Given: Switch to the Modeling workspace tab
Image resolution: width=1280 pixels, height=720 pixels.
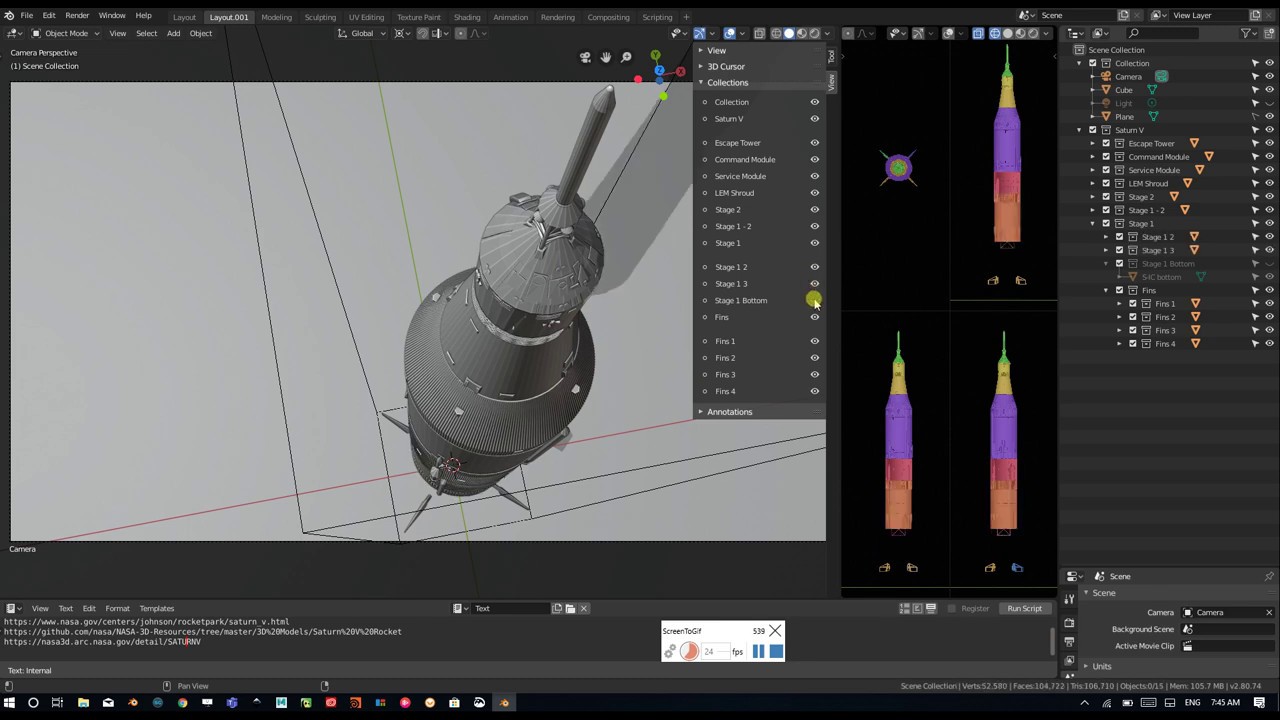Looking at the screenshot, I should coord(276,17).
